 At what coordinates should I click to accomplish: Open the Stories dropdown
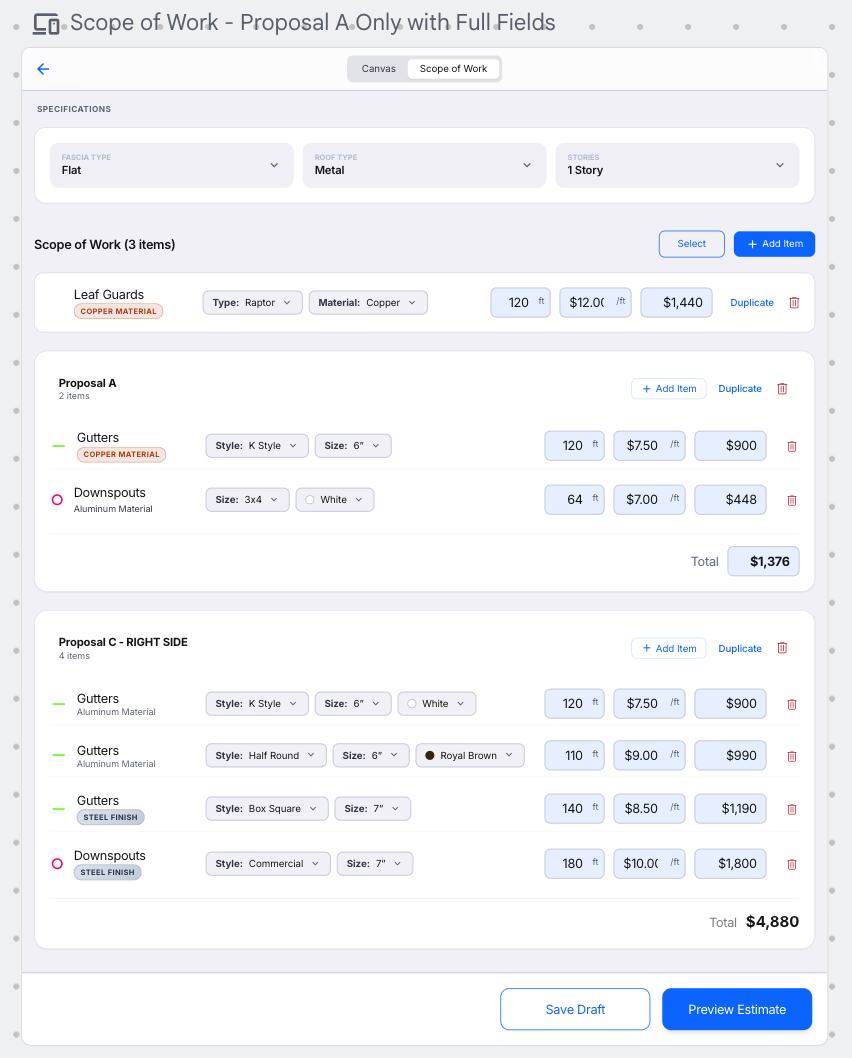(677, 165)
